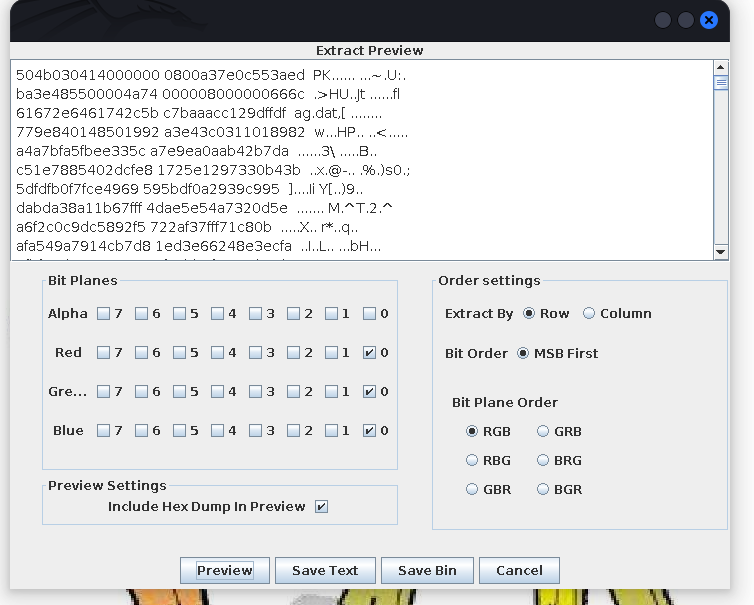
Task: Select Extract By Row option
Action: tap(529, 314)
